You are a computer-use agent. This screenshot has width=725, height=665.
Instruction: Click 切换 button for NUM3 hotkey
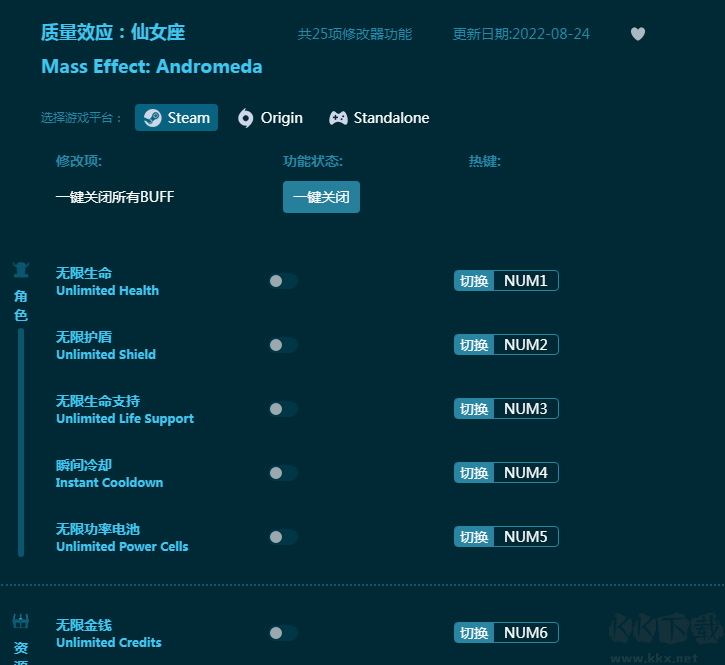click(x=474, y=409)
